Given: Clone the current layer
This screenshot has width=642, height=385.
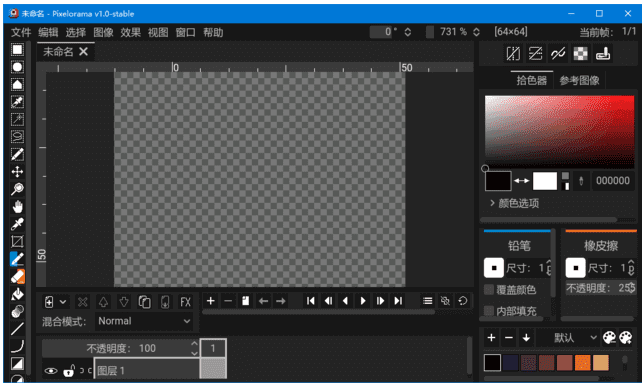Looking at the screenshot, I should (x=144, y=302).
